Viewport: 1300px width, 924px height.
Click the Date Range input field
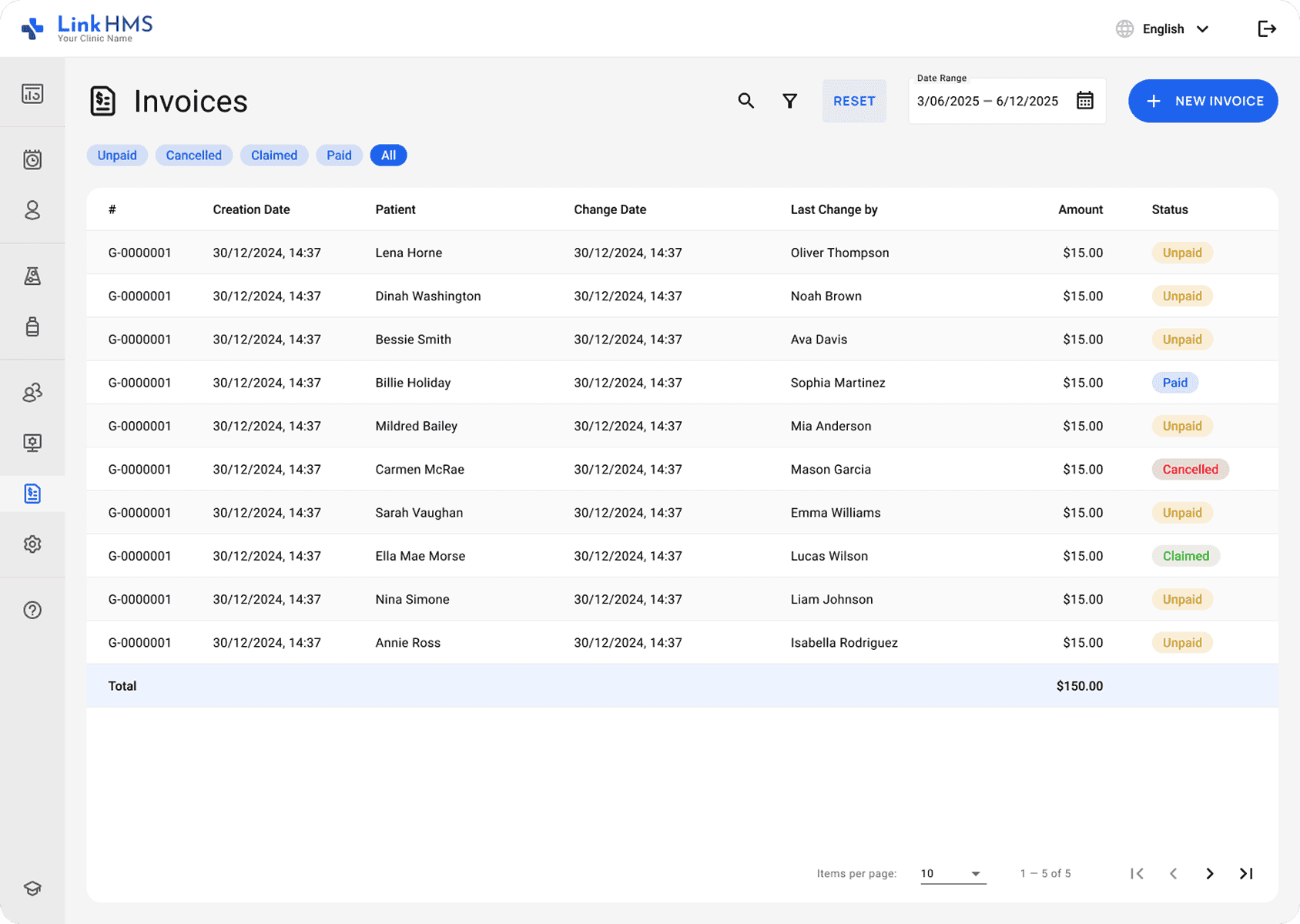click(1007, 101)
